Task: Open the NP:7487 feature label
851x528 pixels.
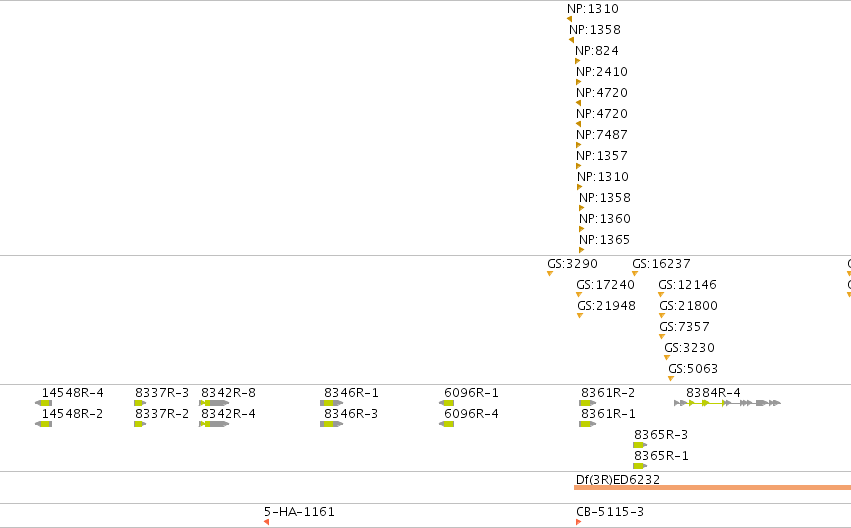Action: pyautogui.click(x=602, y=135)
